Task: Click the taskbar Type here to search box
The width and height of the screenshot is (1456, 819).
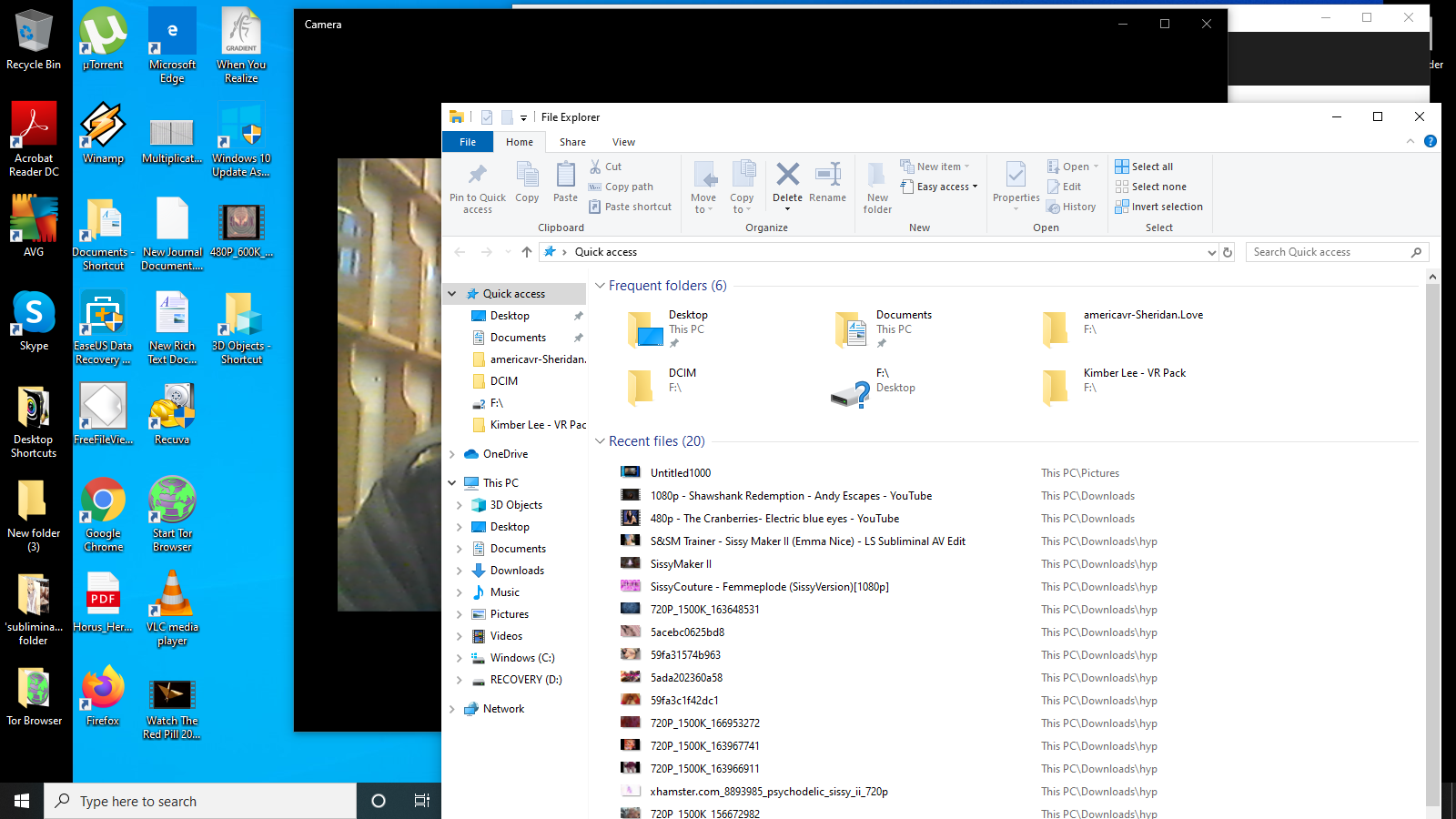Action: pyautogui.click(x=200, y=801)
